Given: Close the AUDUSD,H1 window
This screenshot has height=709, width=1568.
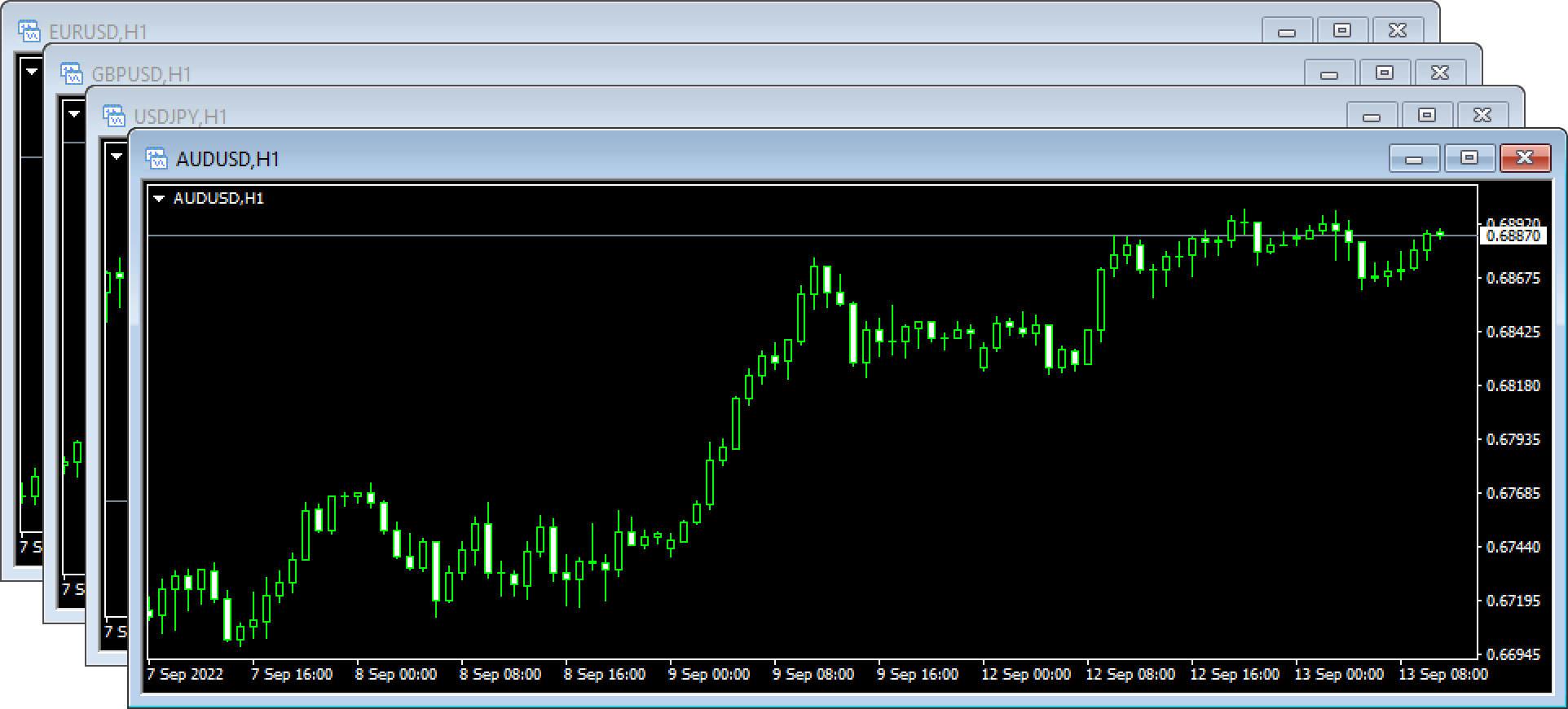Looking at the screenshot, I should (x=1525, y=158).
